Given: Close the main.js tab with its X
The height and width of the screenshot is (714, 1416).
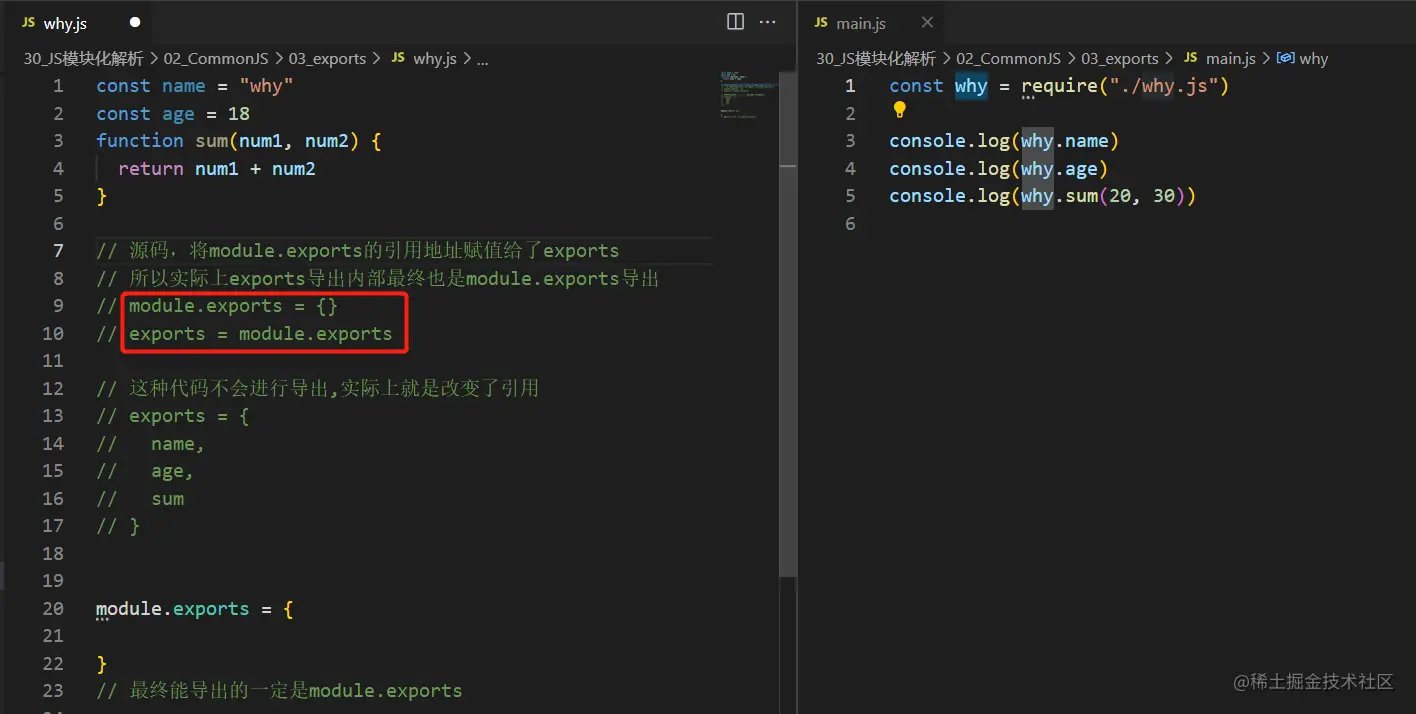Looking at the screenshot, I should [x=927, y=22].
